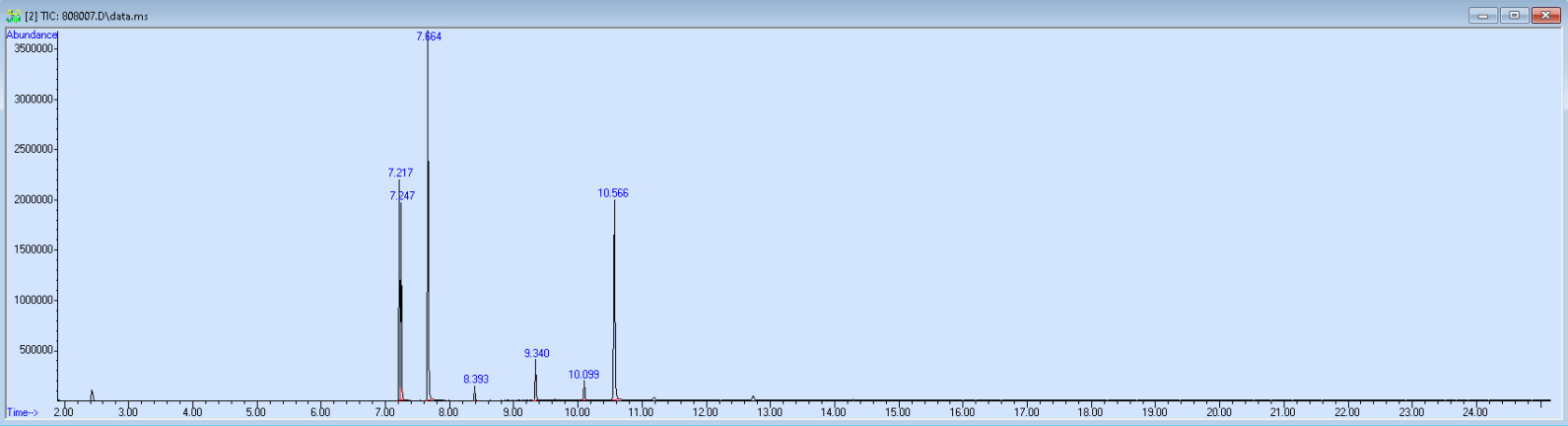The image size is (1568, 426).
Task: Click the 3000000 abundance tick label
Action: (34, 99)
